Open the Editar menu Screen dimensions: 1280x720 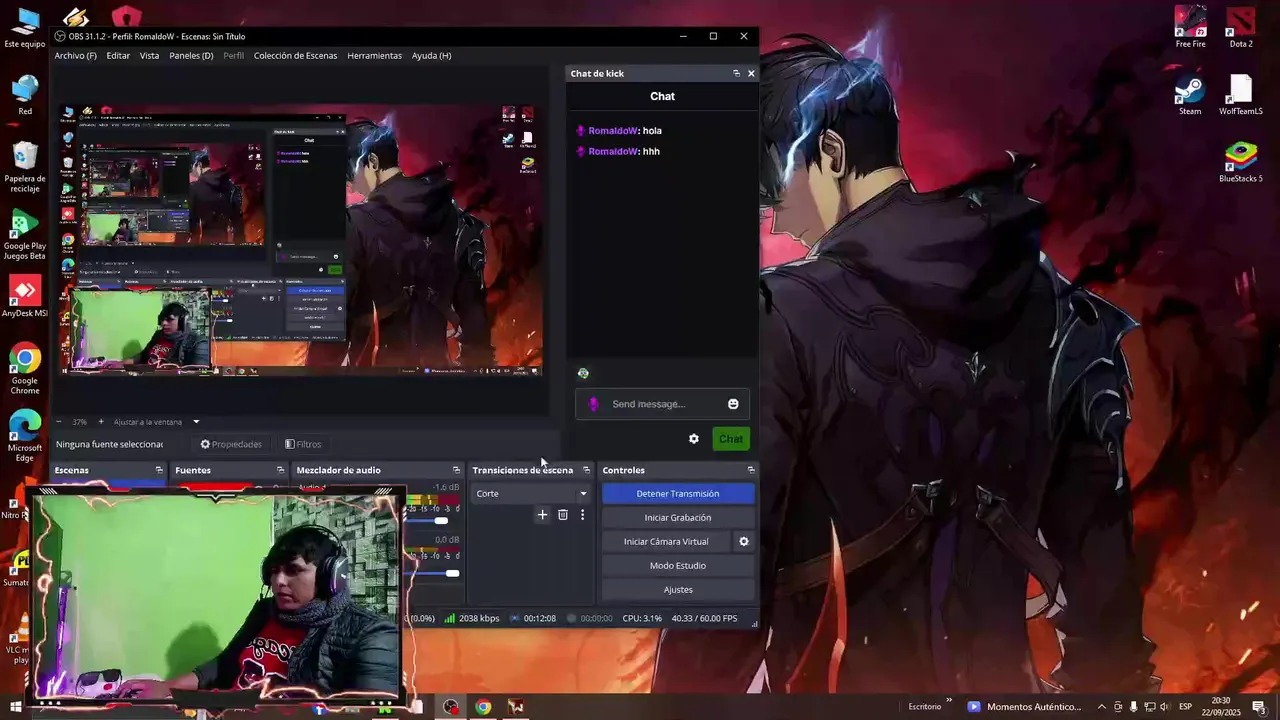click(118, 56)
